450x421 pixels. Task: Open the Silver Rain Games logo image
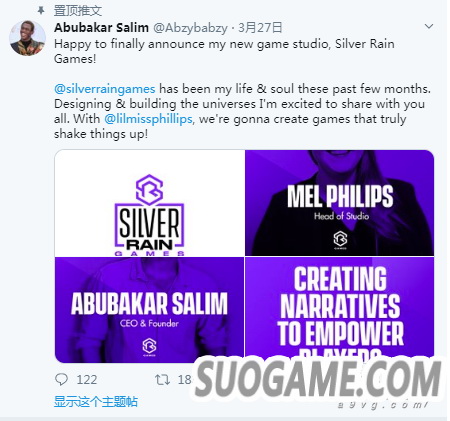[150, 203]
